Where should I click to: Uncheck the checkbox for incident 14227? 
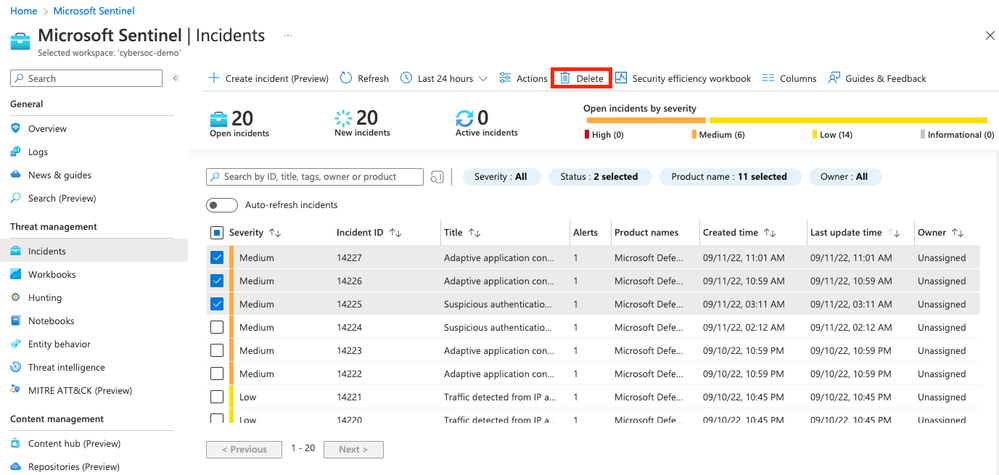tap(217, 258)
